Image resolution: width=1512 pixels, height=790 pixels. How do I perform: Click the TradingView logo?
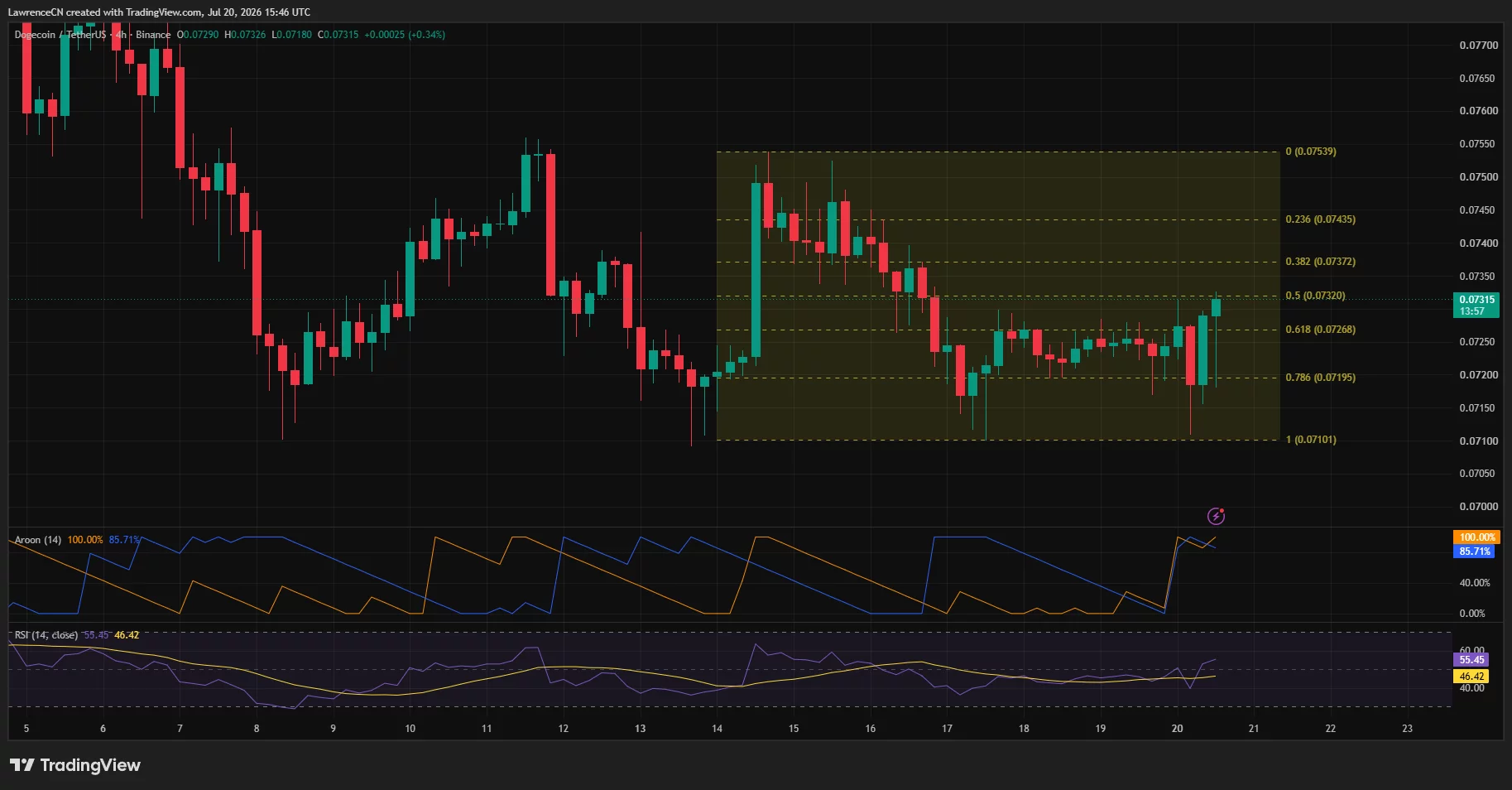point(75,765)
